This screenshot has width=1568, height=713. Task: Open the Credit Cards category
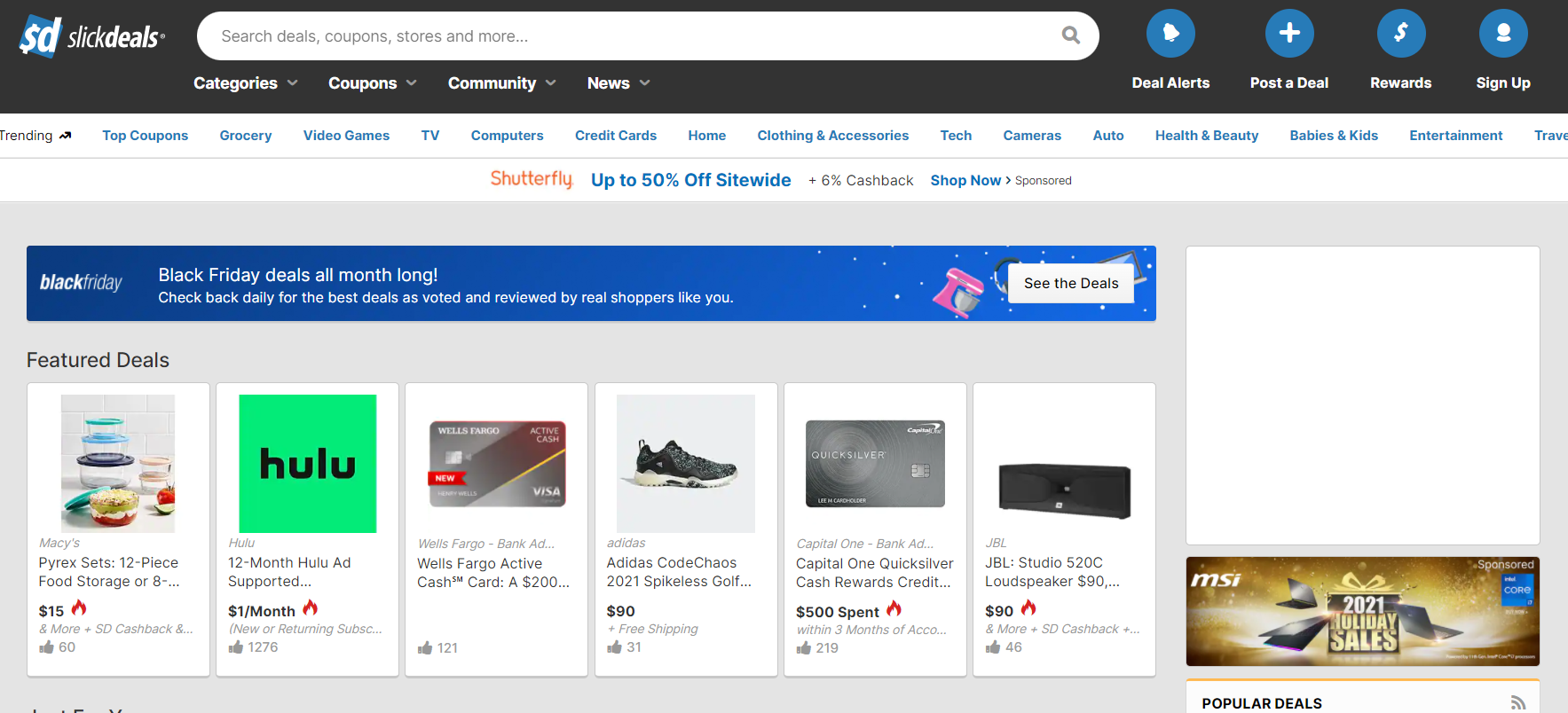click(616, 136)
